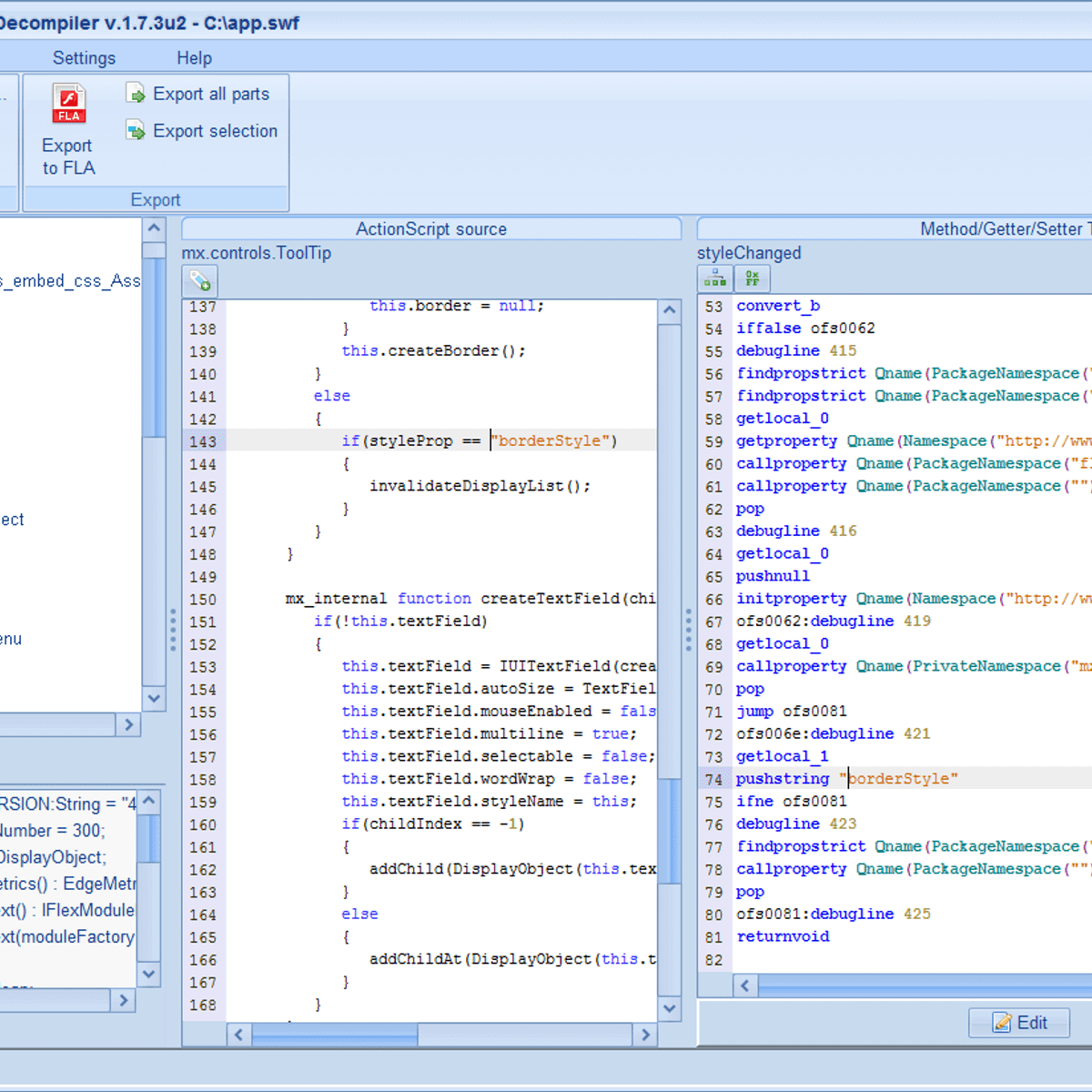This screenshot has width=1092, height=1092.
Task: Click source line 'if(!this.textField)'
Action: (400, 621)
